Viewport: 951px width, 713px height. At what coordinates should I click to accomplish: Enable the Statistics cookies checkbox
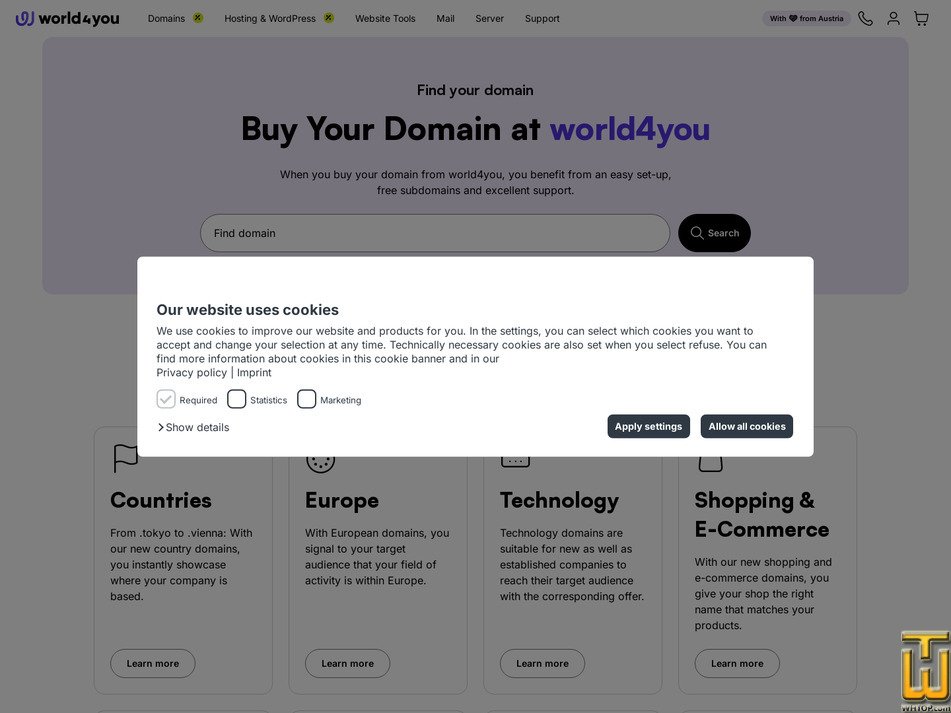point(237,398)
